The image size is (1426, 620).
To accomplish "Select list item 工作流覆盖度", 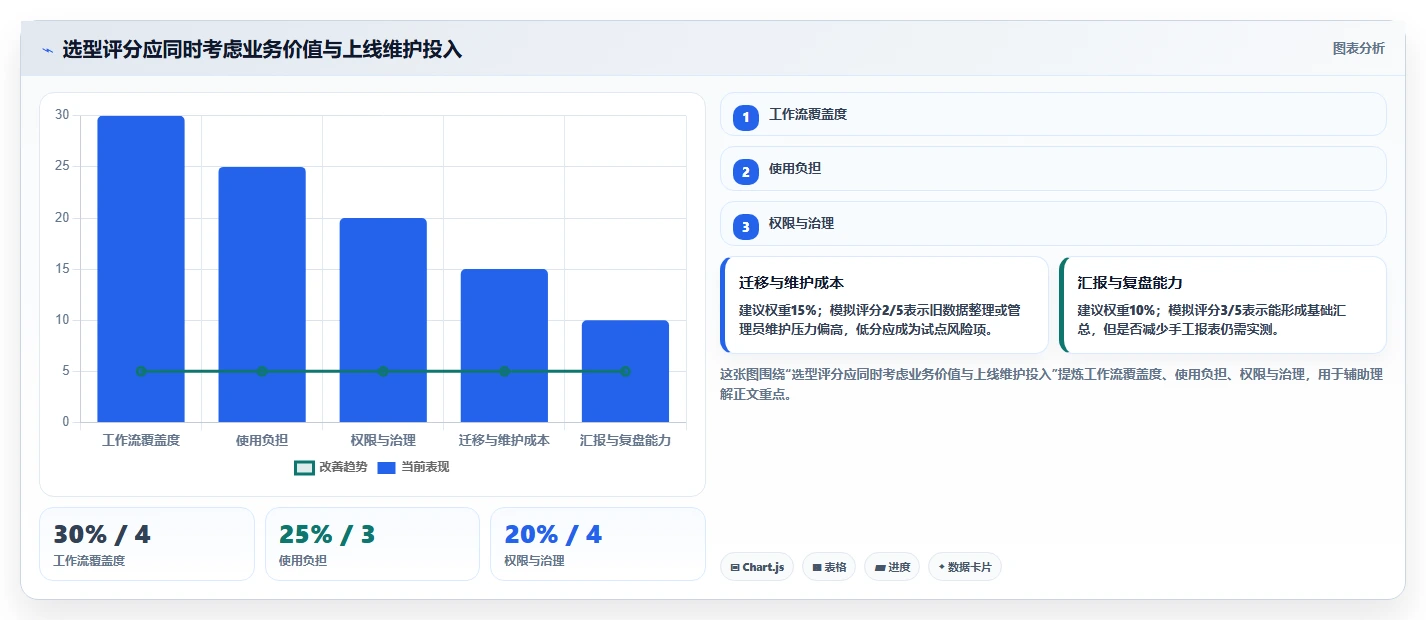I will point(1053,114).
